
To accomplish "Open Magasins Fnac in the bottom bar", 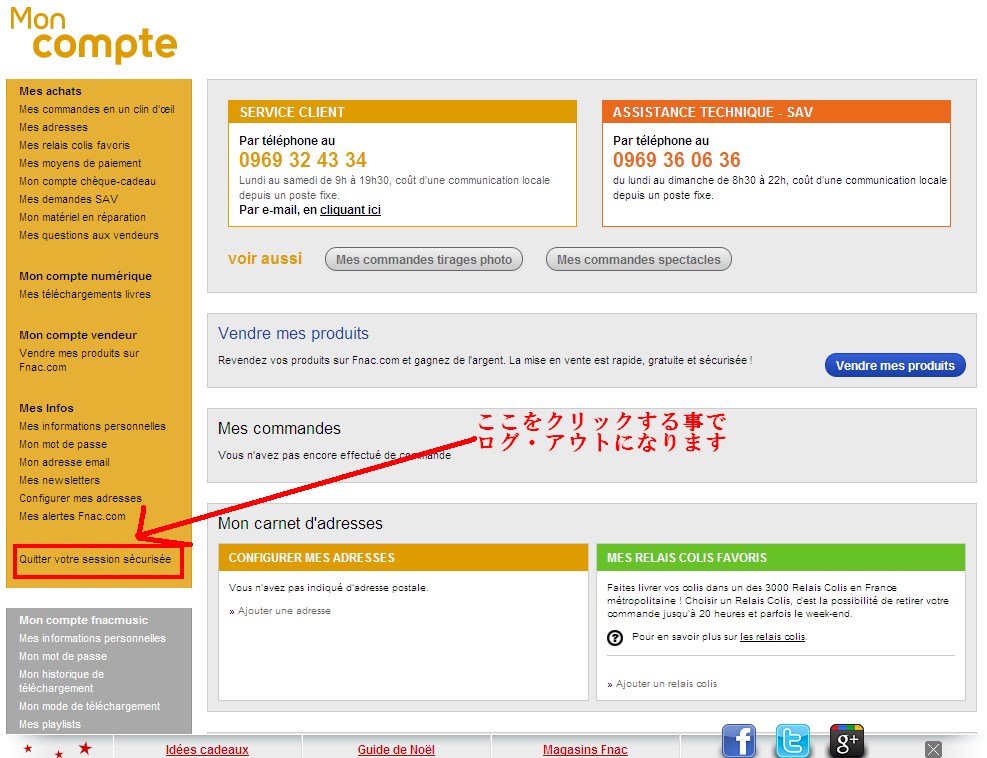I will [x=585, y=749].
